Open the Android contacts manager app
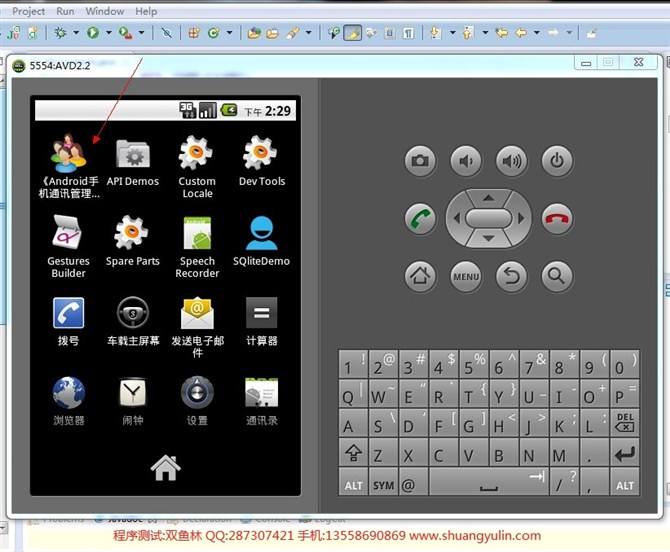Image resolution: width=670 pixels, height=552 pixels. (x=68, y=166)
